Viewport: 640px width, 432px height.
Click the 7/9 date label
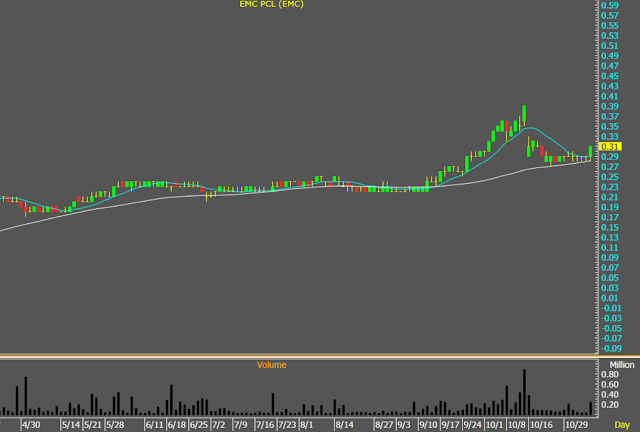(240, 425)
